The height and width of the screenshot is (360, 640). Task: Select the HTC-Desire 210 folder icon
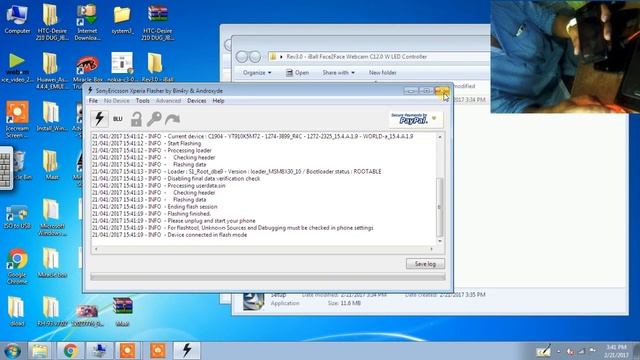(x=51, y=22)
